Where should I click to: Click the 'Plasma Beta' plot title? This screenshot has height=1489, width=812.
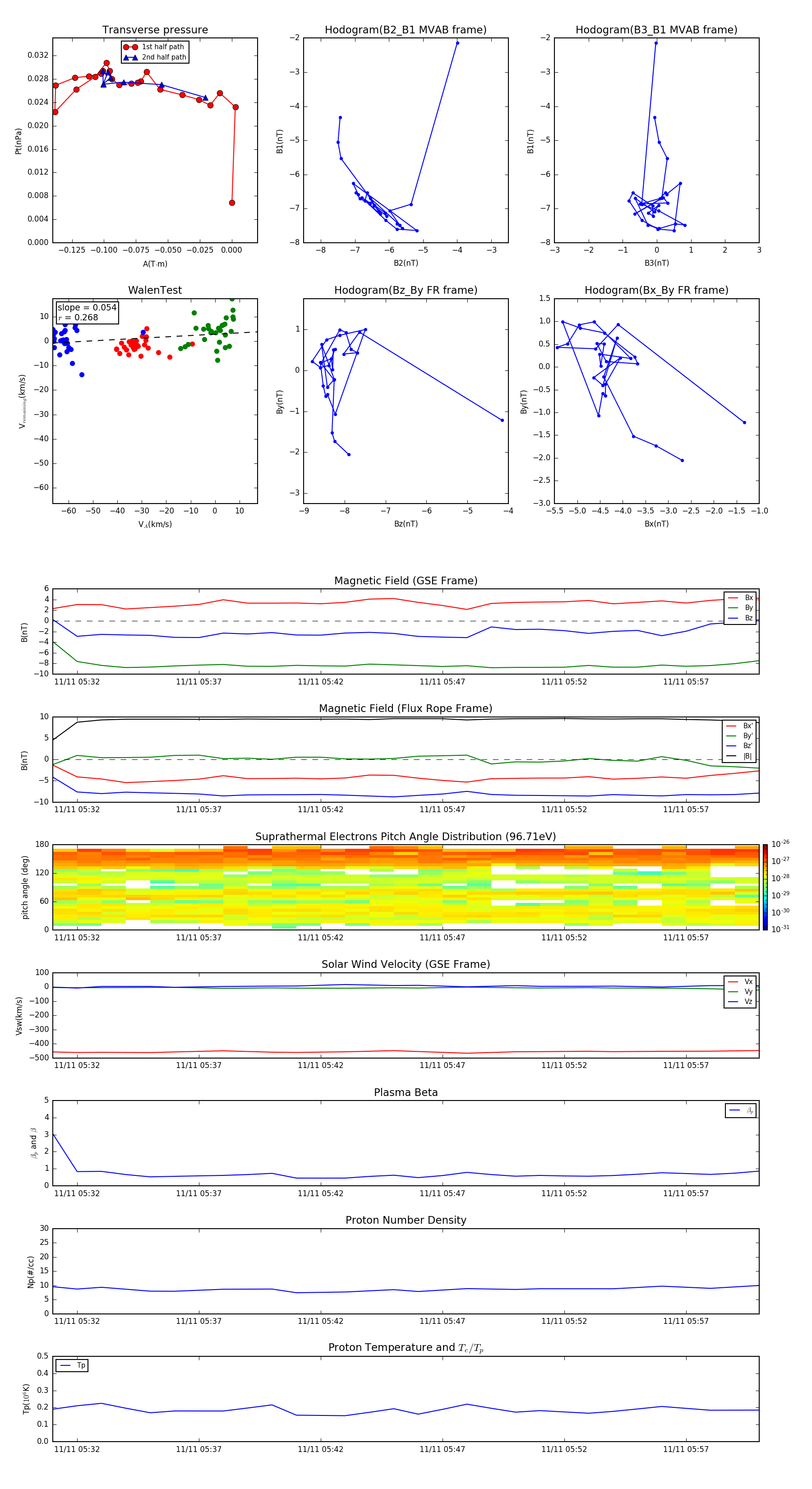(x=406, y=1092)
